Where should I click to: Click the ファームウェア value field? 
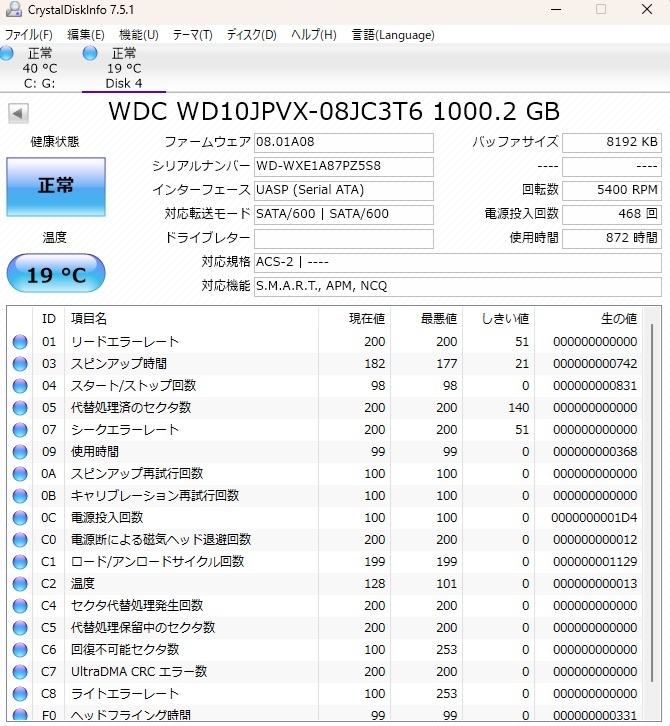click(343, 143)
